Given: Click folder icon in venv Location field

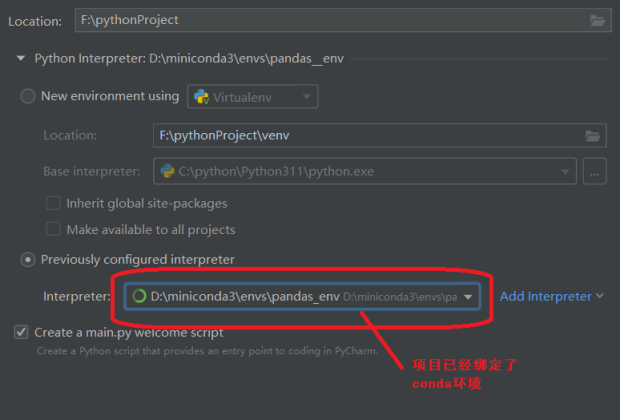Looking at the screenshot, I should tap(593, 135).
